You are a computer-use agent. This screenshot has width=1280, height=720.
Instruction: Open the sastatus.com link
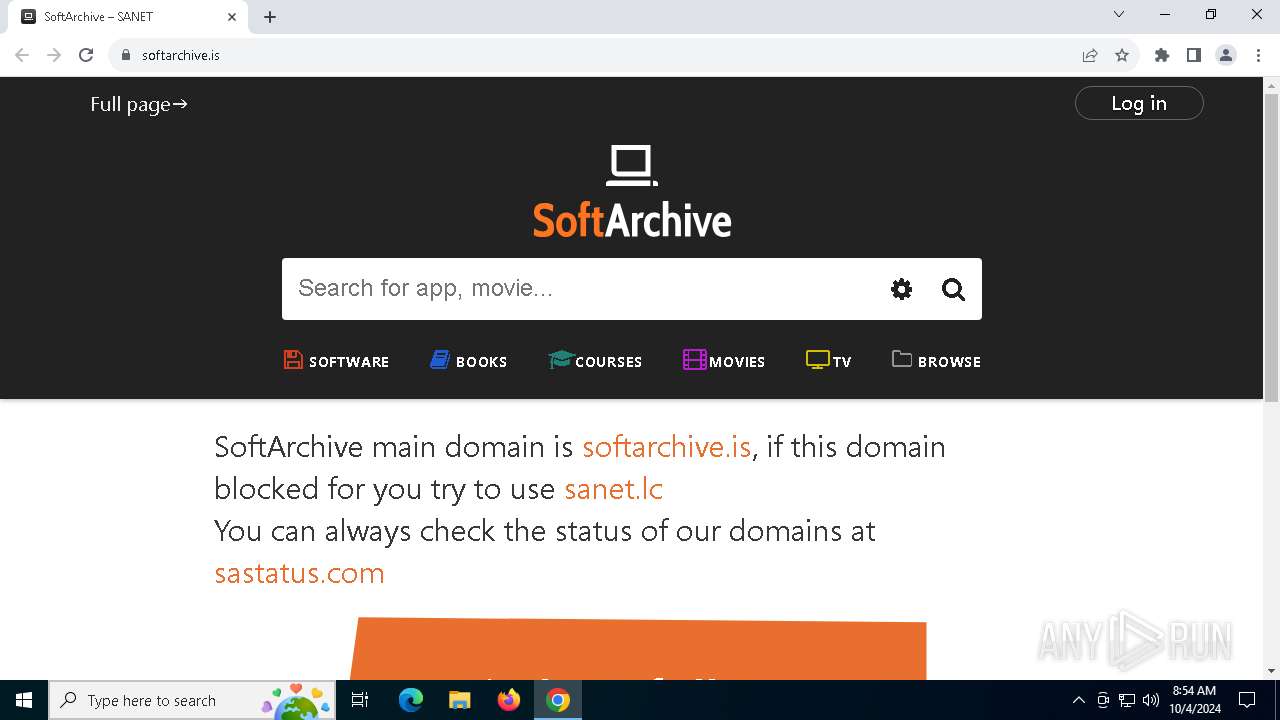pos(299,572)
